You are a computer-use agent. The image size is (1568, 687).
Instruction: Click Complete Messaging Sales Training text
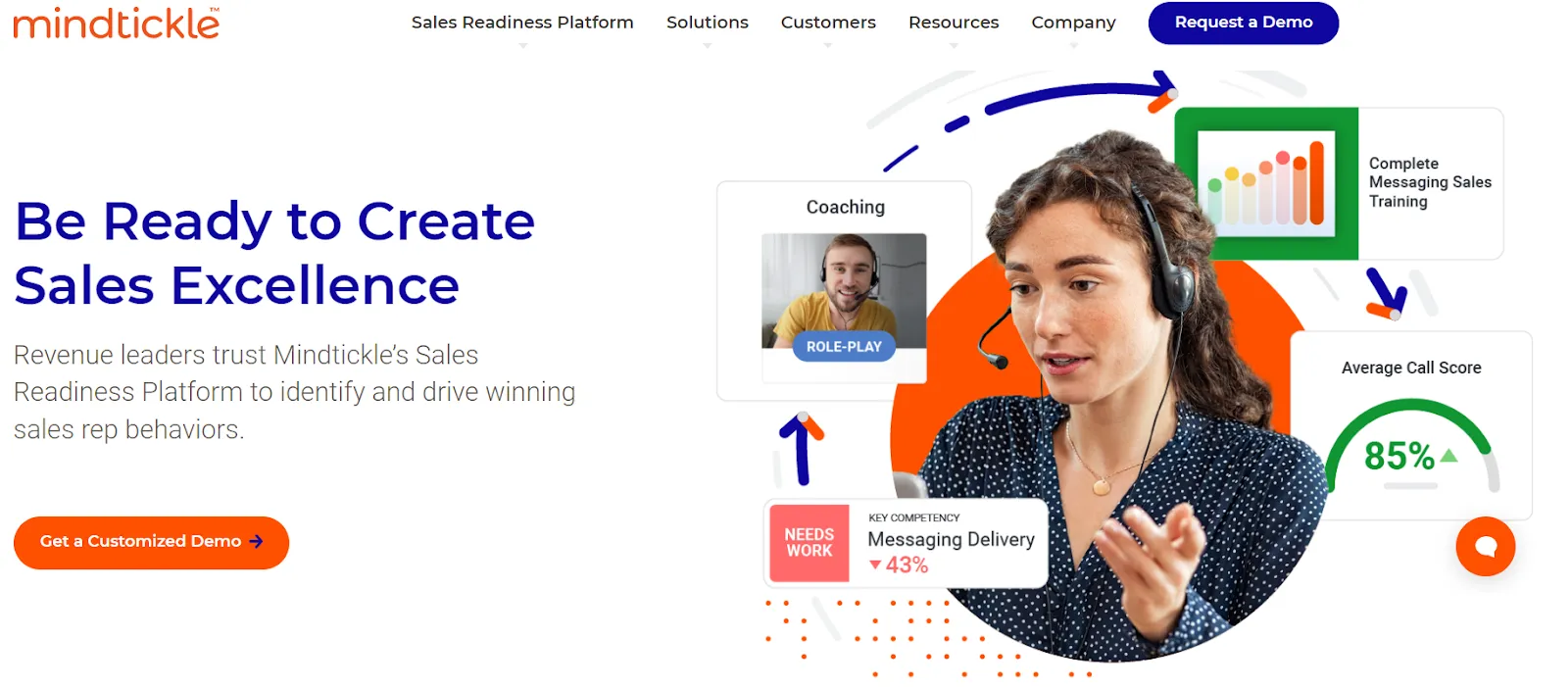[1430, 182]
